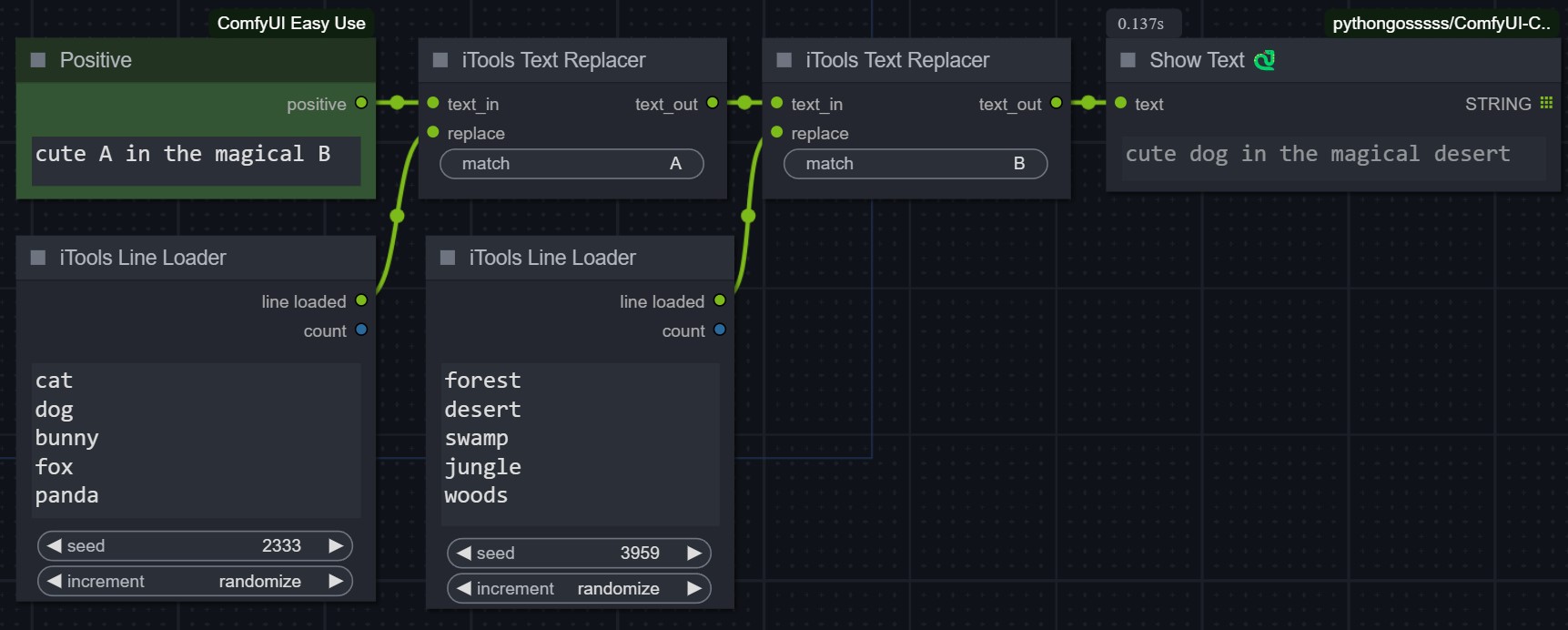The width and height of the screenshot is (1568, 630).
Task: Click the ComfyUI Easy Use badge
Action: click(x=291, y=24)
